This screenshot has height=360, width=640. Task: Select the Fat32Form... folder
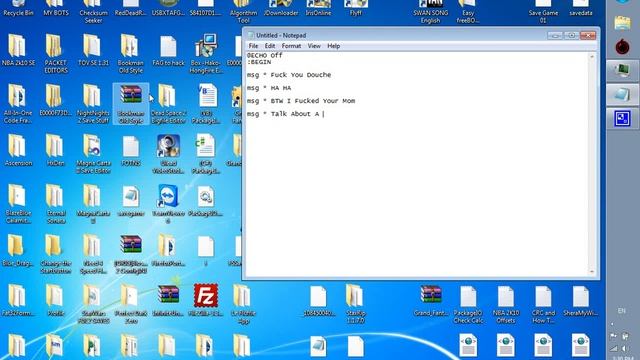[18, 300]
